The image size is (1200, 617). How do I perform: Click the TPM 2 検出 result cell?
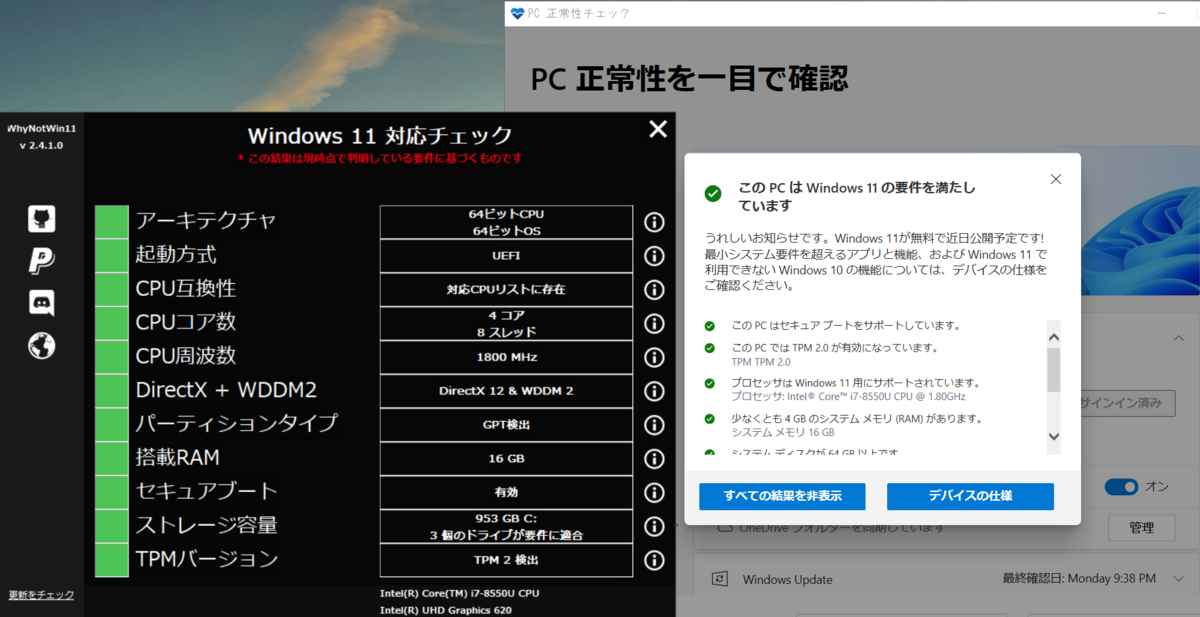[x=506, y=560]
